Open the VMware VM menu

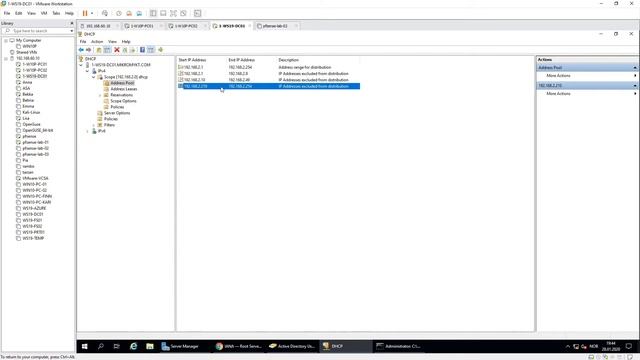(44, 13)
